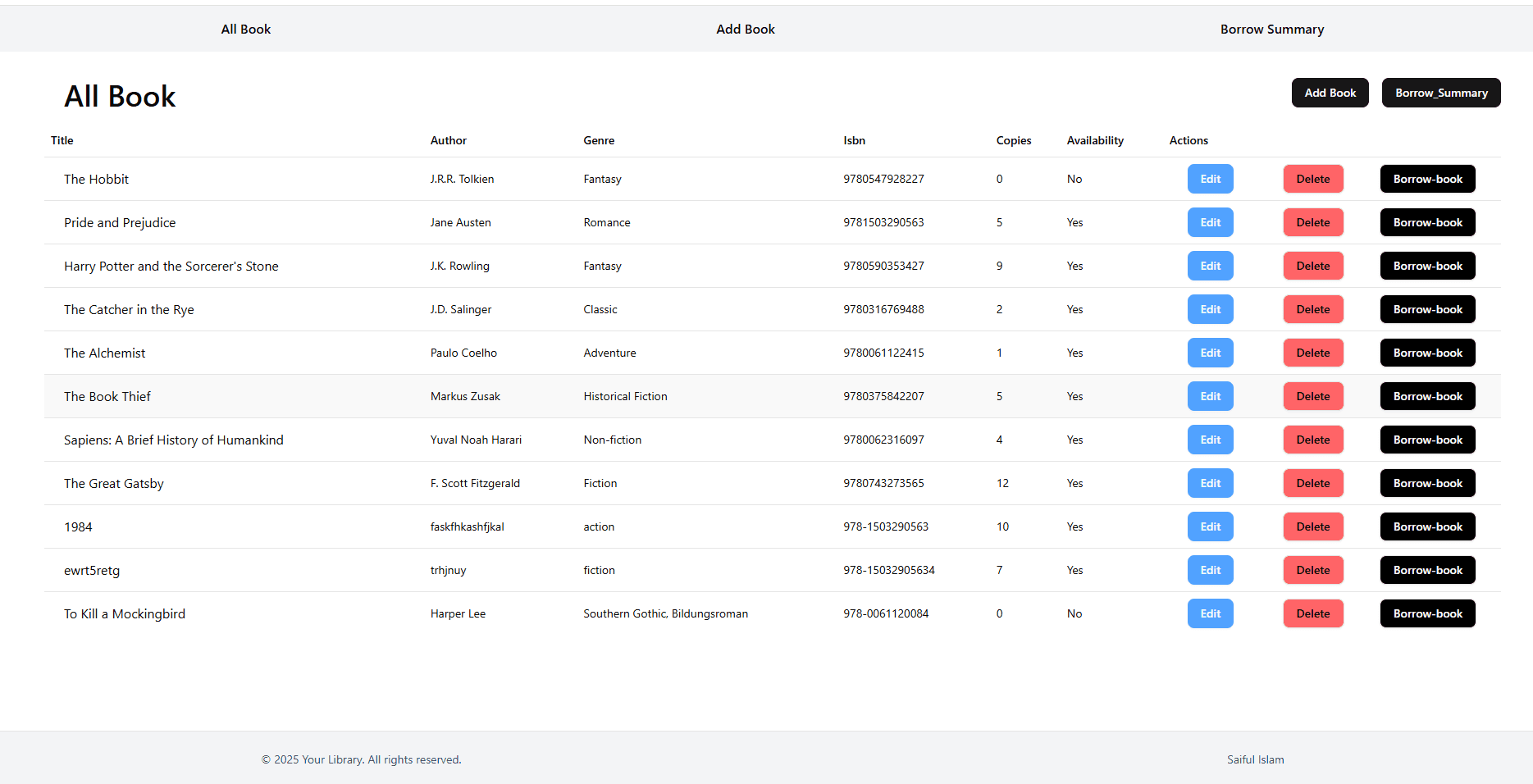This screenshot has height=784, width=1533.
Task: Click the black Add Book button
Action: 1330,93
